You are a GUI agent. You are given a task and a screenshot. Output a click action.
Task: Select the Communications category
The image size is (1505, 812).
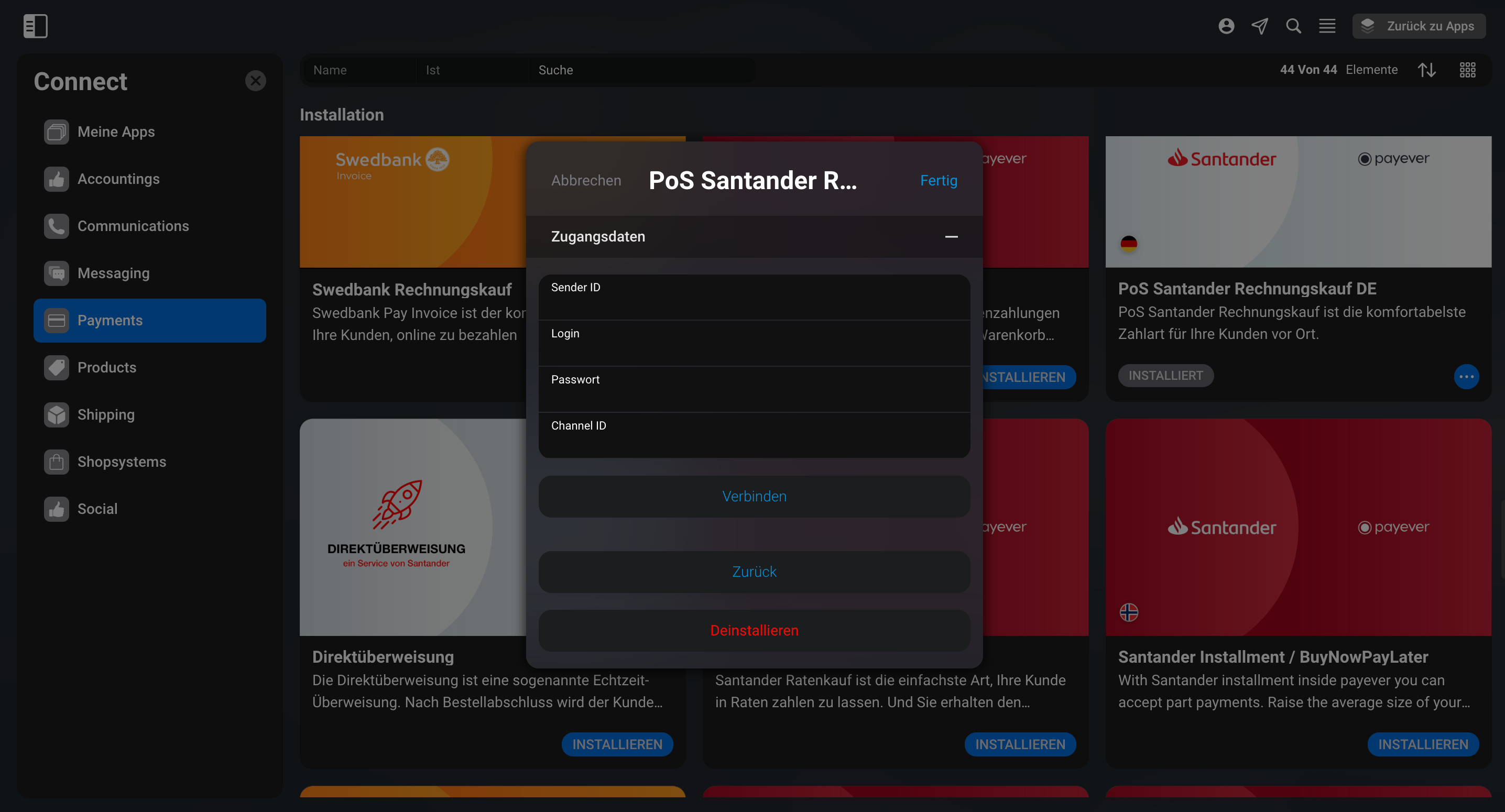(x=149, y=226)
